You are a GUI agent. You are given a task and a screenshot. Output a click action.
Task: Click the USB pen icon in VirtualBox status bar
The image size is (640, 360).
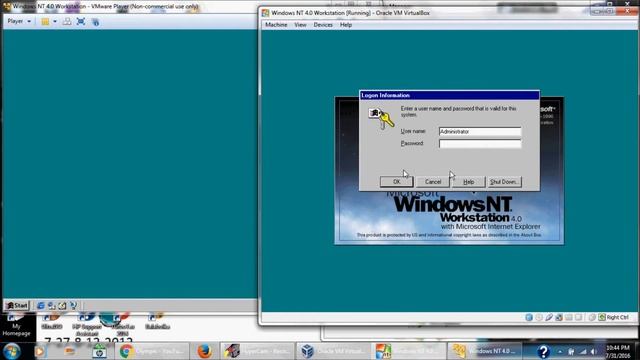pos(549,317)
